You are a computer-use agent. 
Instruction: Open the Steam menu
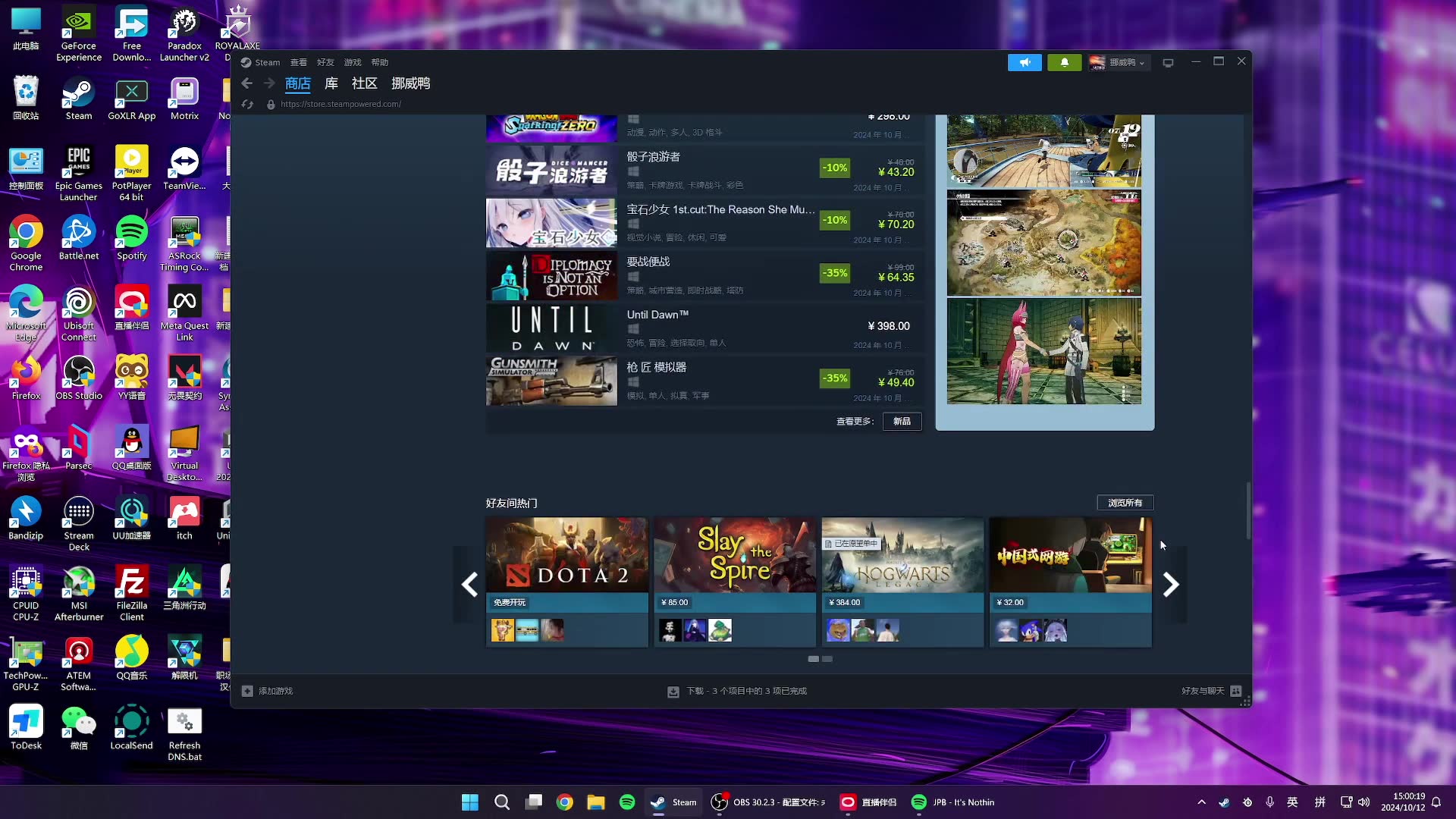click(267, 62)
